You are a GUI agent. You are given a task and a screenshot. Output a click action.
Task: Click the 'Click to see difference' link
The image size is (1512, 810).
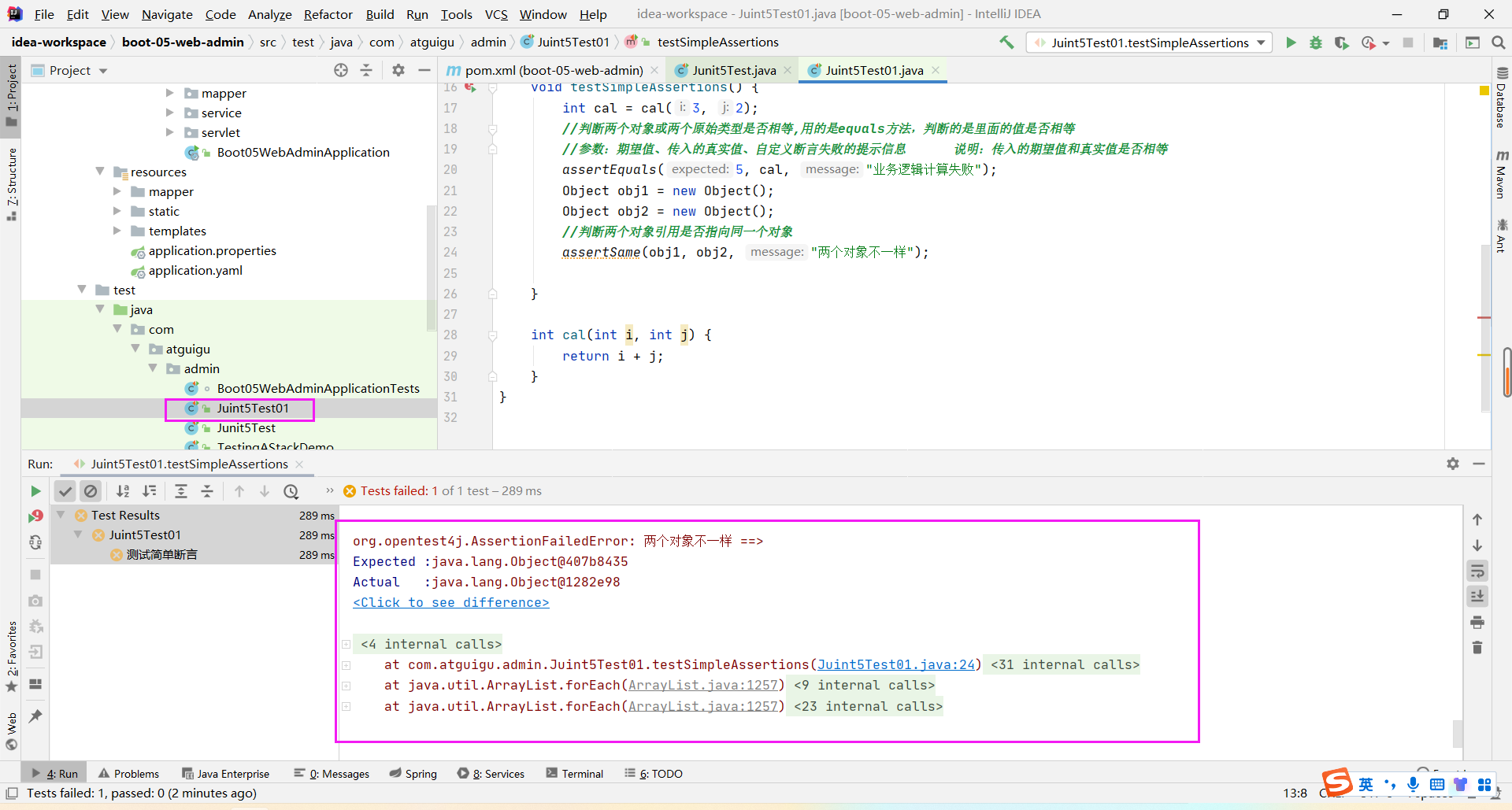pos(450,602)
